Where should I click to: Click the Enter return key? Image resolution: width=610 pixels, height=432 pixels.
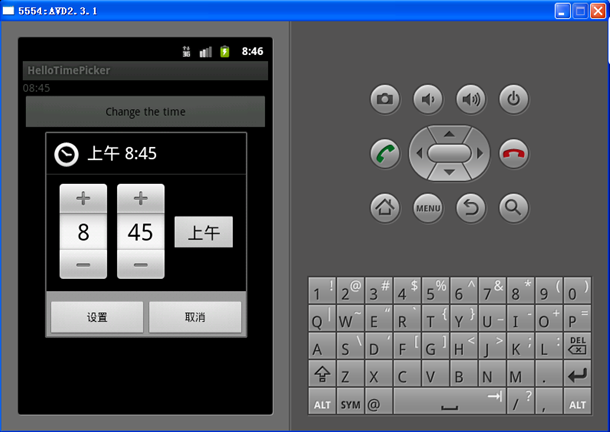point(577,374)
